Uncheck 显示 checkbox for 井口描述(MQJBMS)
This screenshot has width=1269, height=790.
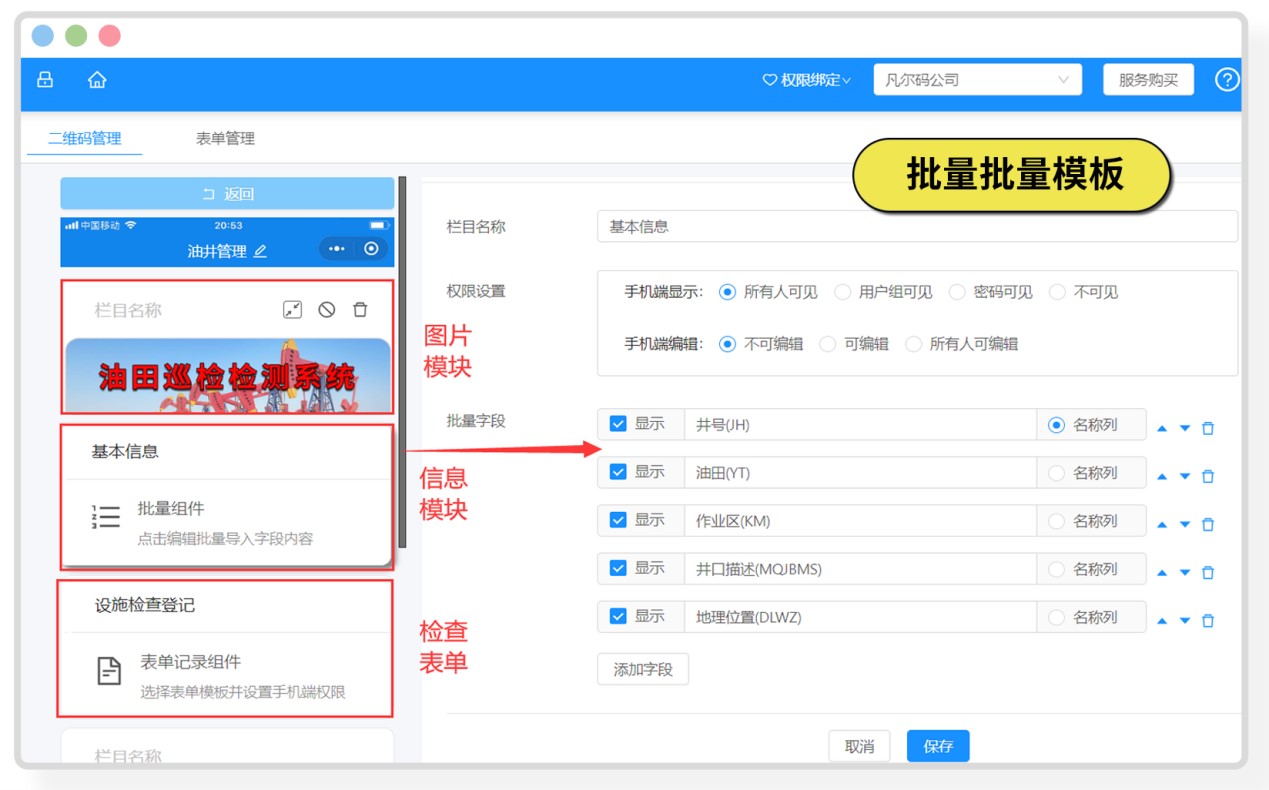[618, 569]
